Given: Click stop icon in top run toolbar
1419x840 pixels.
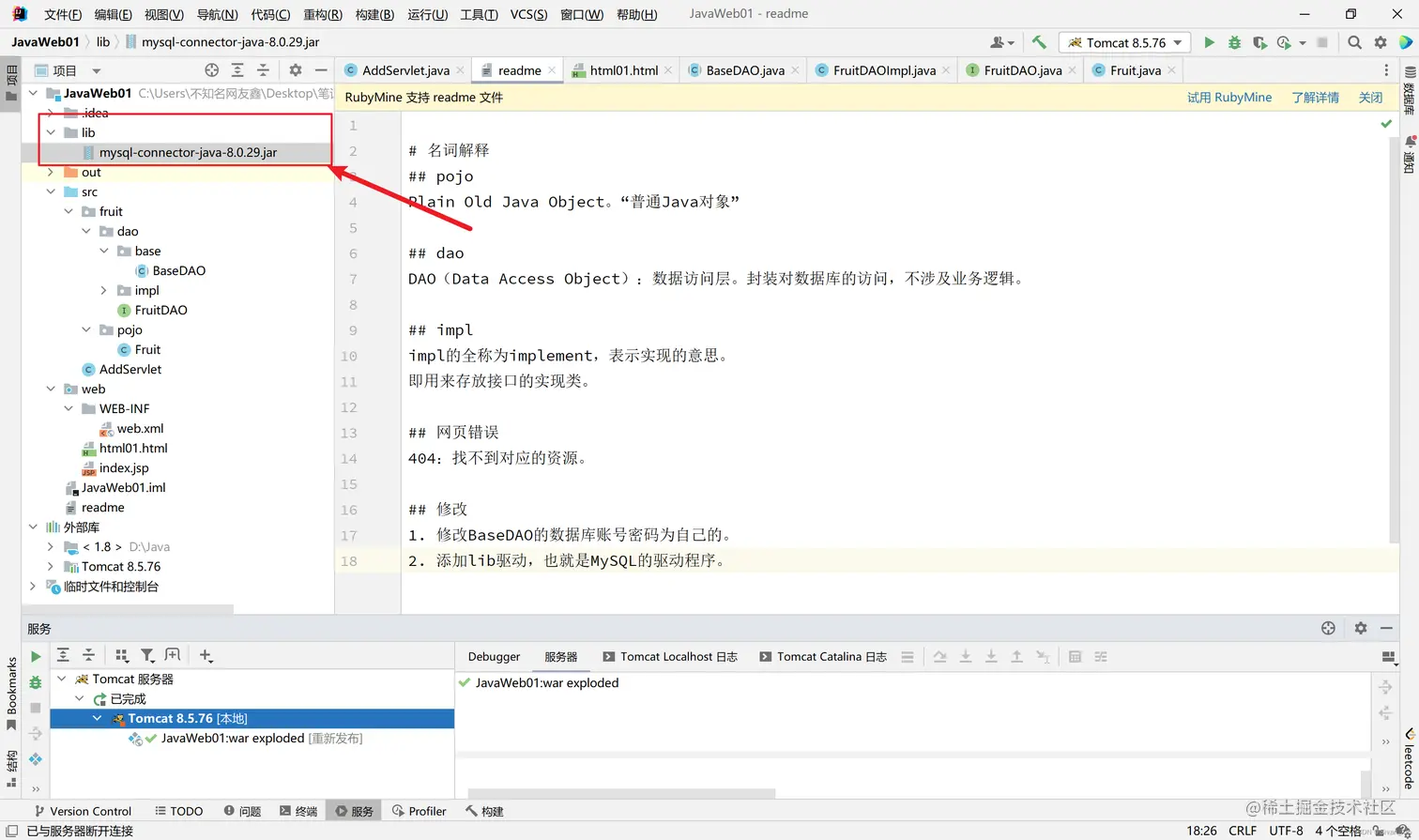Looking at the screenshot, I should click(1322, 42).
